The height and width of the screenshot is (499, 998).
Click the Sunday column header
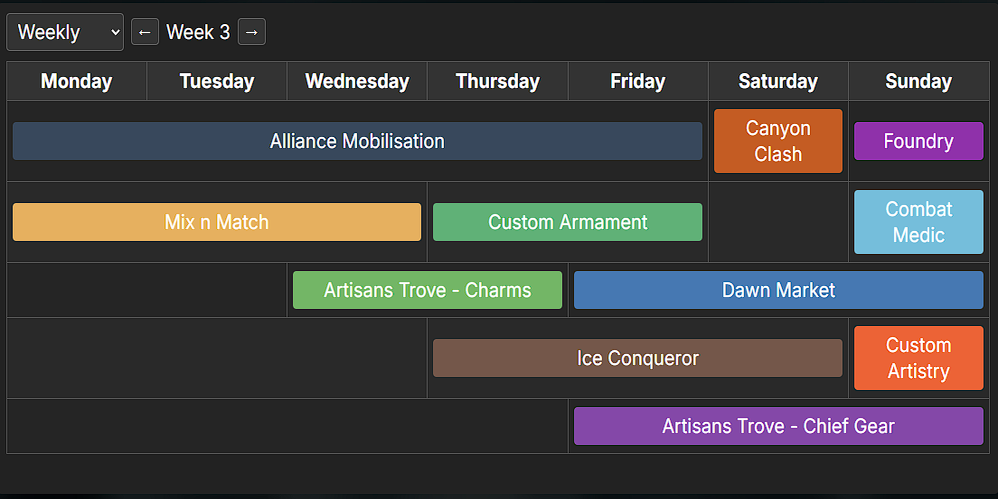tap(918, 81)
